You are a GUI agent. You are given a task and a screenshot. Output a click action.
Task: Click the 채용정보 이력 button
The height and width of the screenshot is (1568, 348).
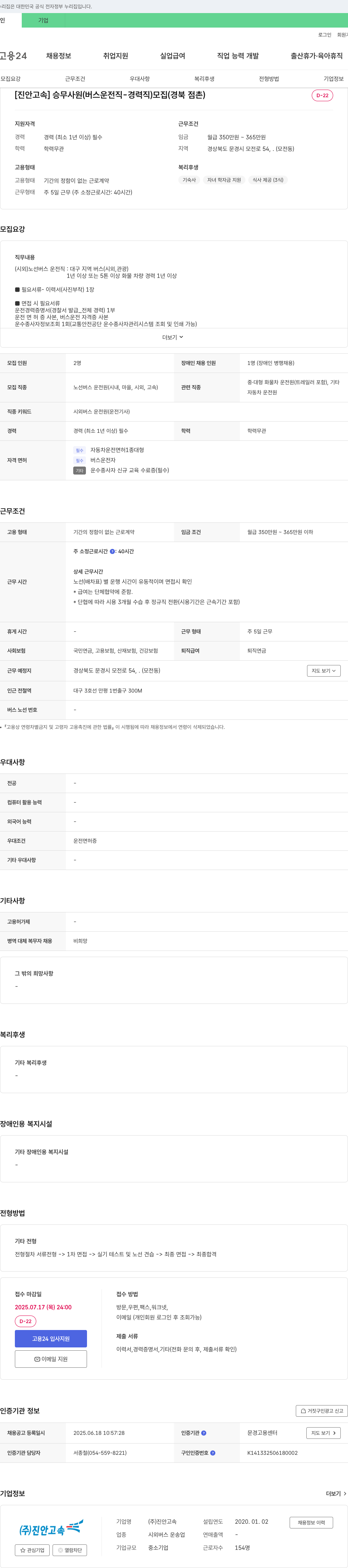tap(311, 1522)
